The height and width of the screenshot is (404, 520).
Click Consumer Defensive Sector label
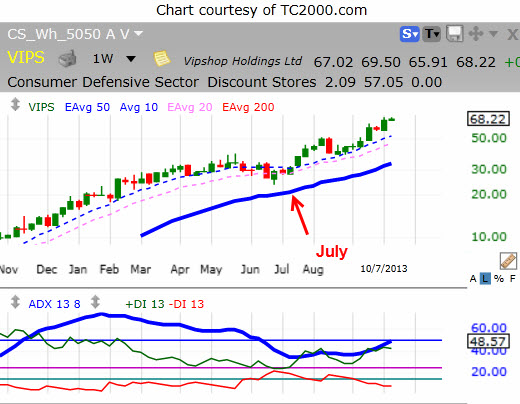(x=103, y=82)
